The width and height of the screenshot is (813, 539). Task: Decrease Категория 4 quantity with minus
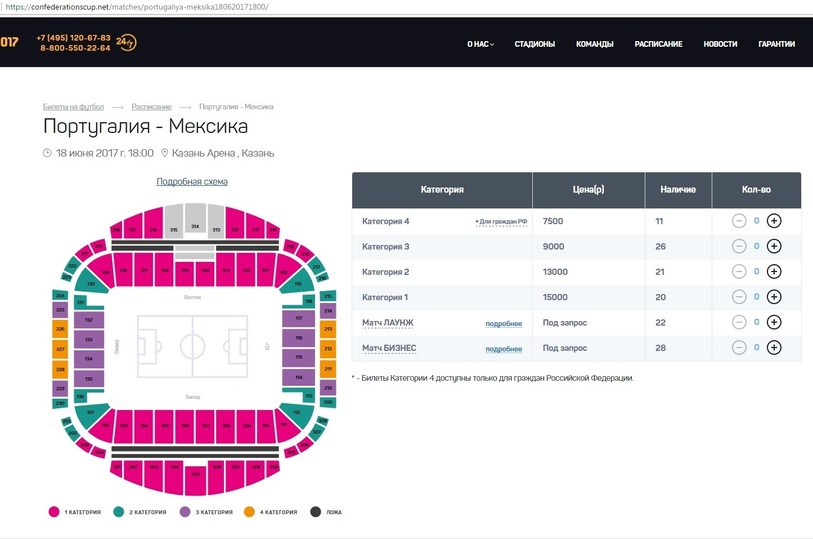point(739,221)
